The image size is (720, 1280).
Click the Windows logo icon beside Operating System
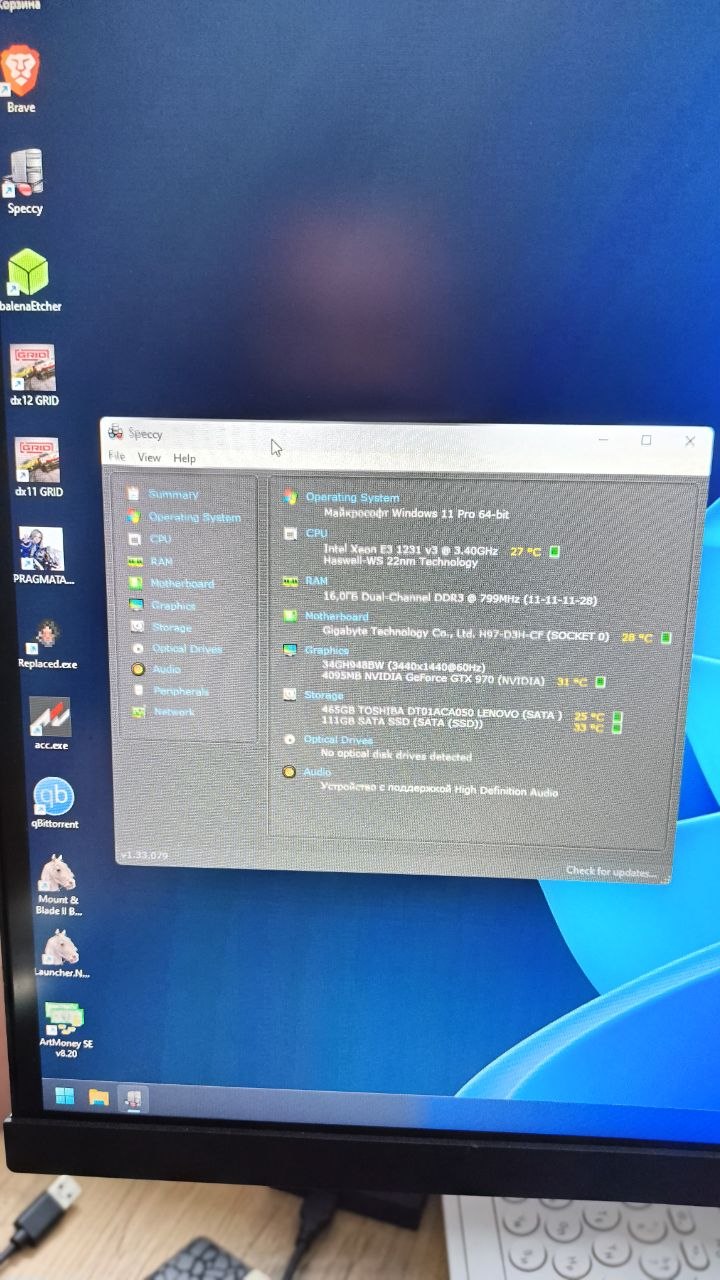coord(290,497)
